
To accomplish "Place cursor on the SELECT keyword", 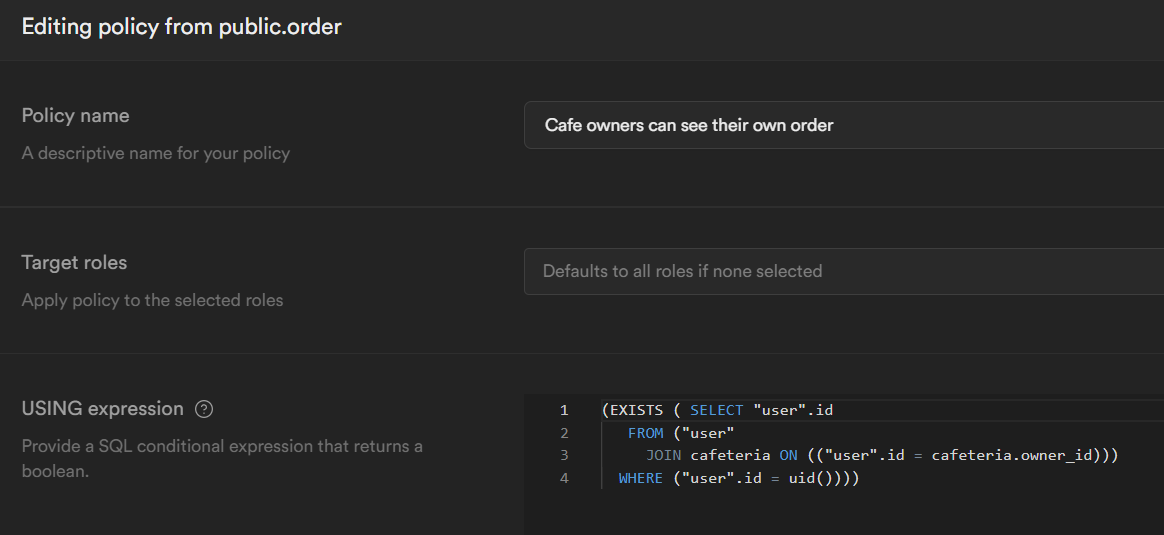I will pos(716,410).
